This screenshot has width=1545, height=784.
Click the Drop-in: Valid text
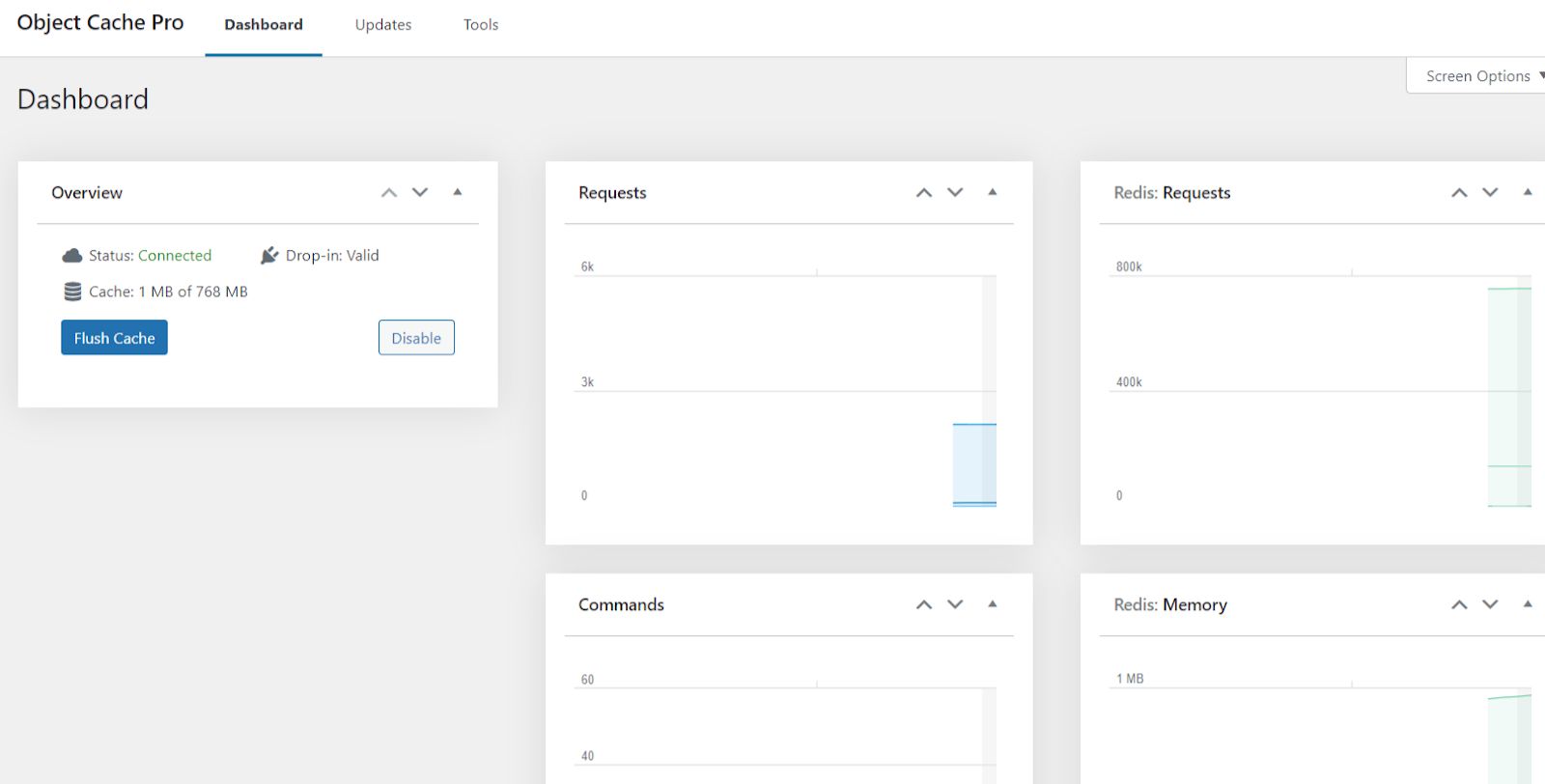[x=332, y=256]
